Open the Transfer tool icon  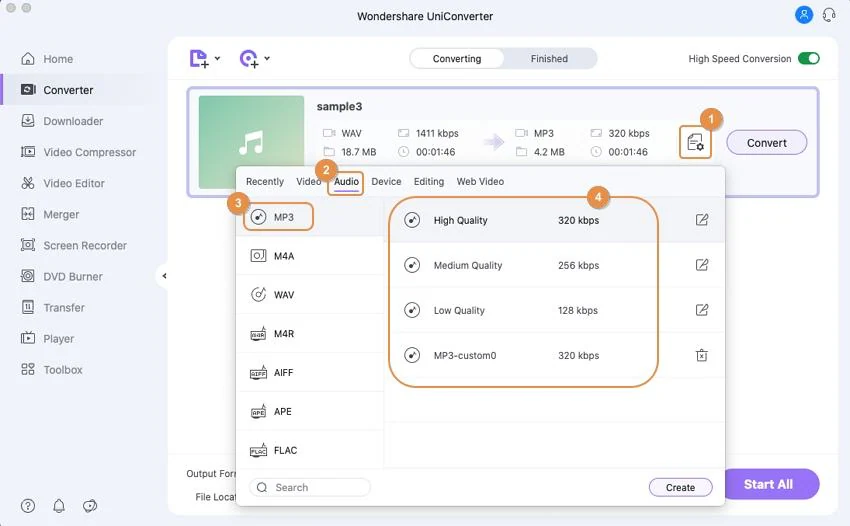pyautogui.click(x=28, y=307)
